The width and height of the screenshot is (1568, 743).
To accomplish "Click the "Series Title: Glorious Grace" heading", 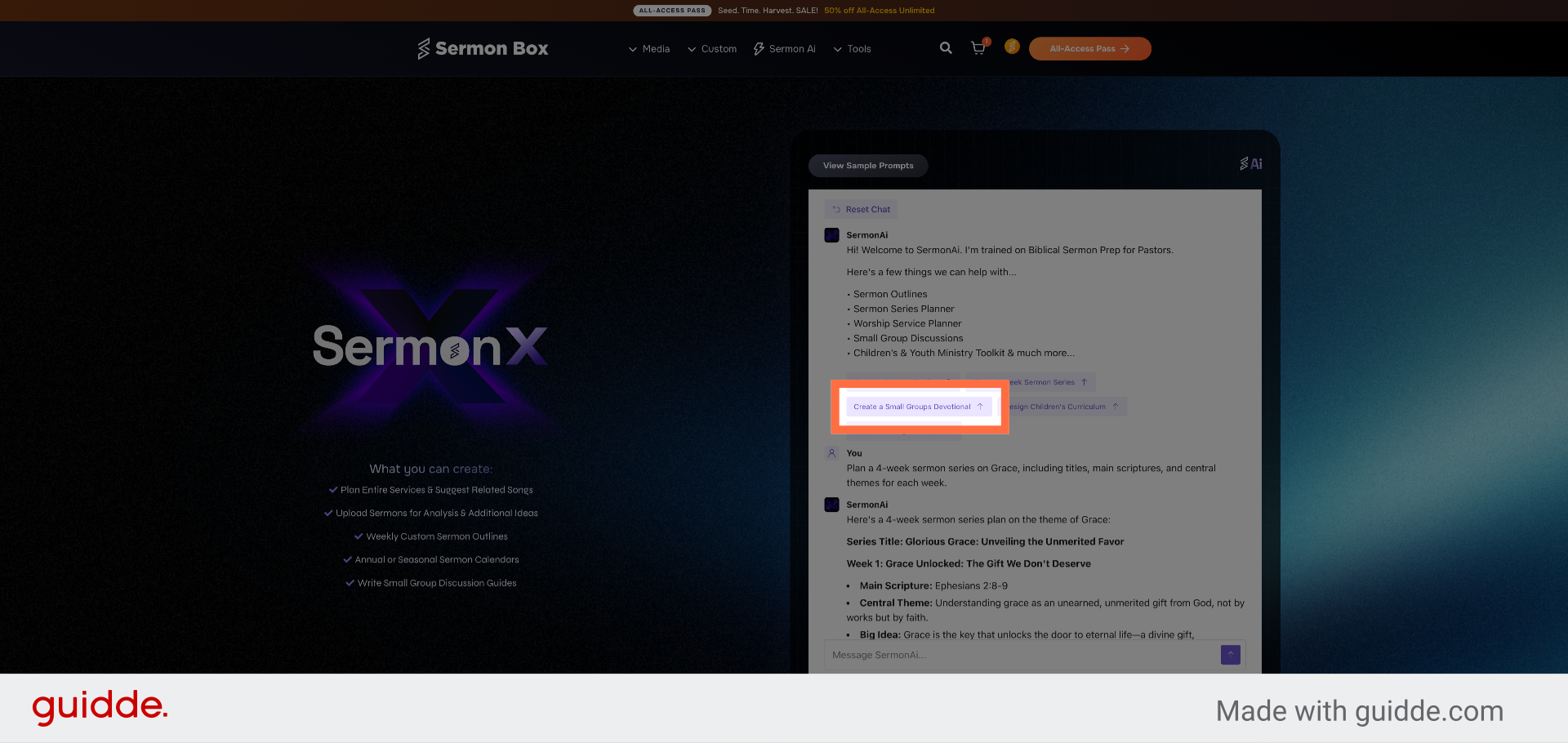I will tap(985, 541).
